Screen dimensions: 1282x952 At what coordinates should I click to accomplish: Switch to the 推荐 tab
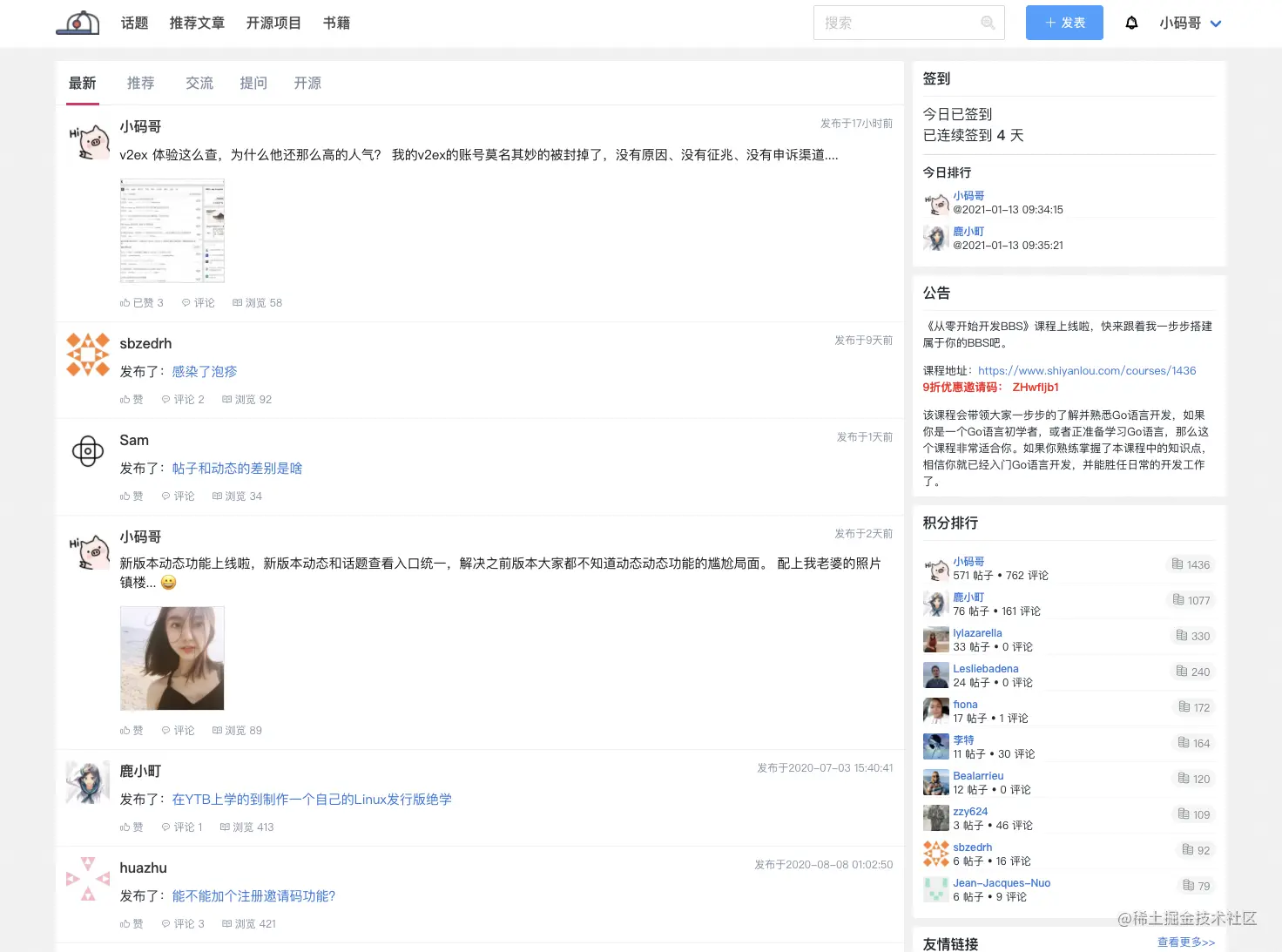point(141,83)
